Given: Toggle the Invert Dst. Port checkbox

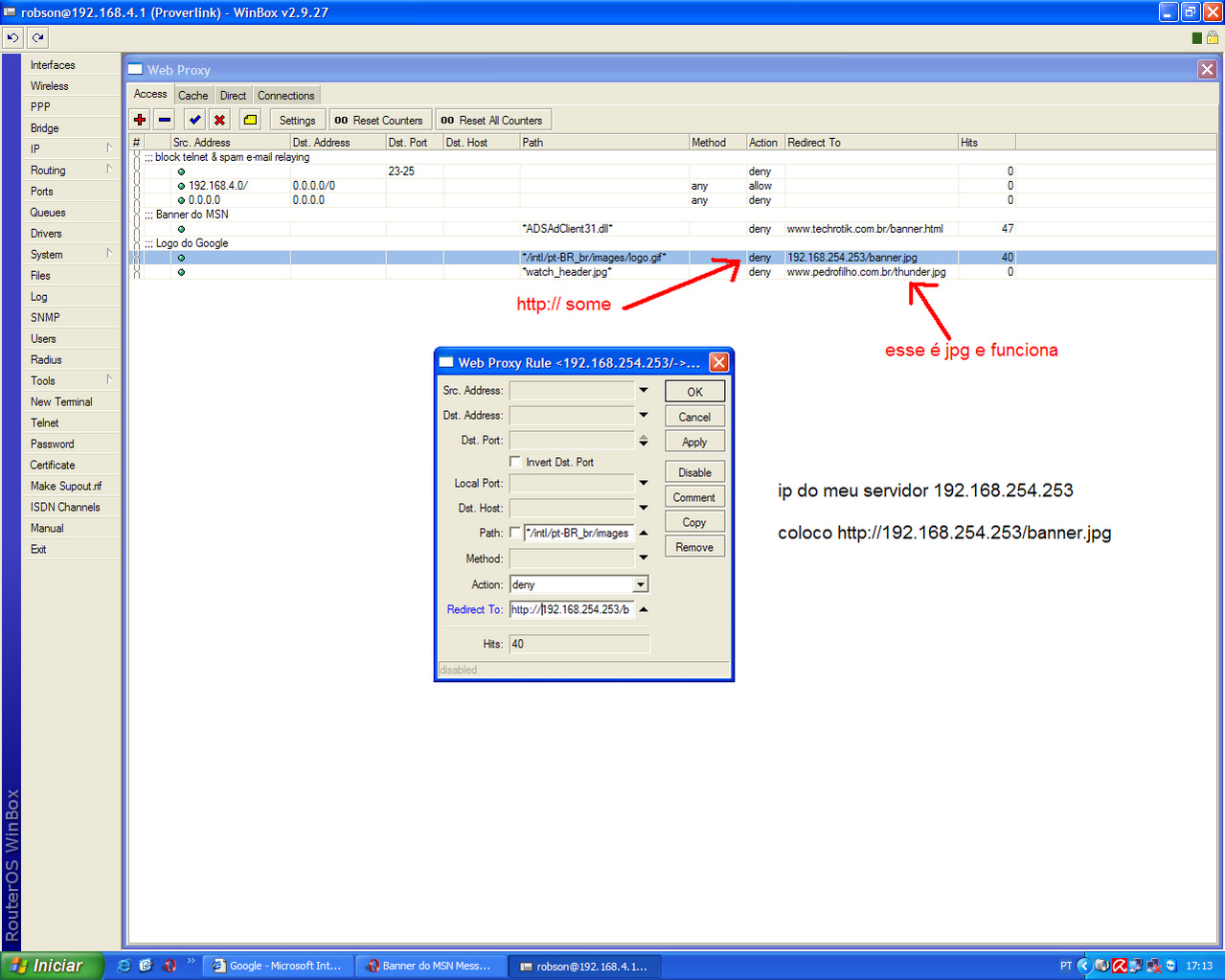Looking at the screenshot, I should point(515,462).
